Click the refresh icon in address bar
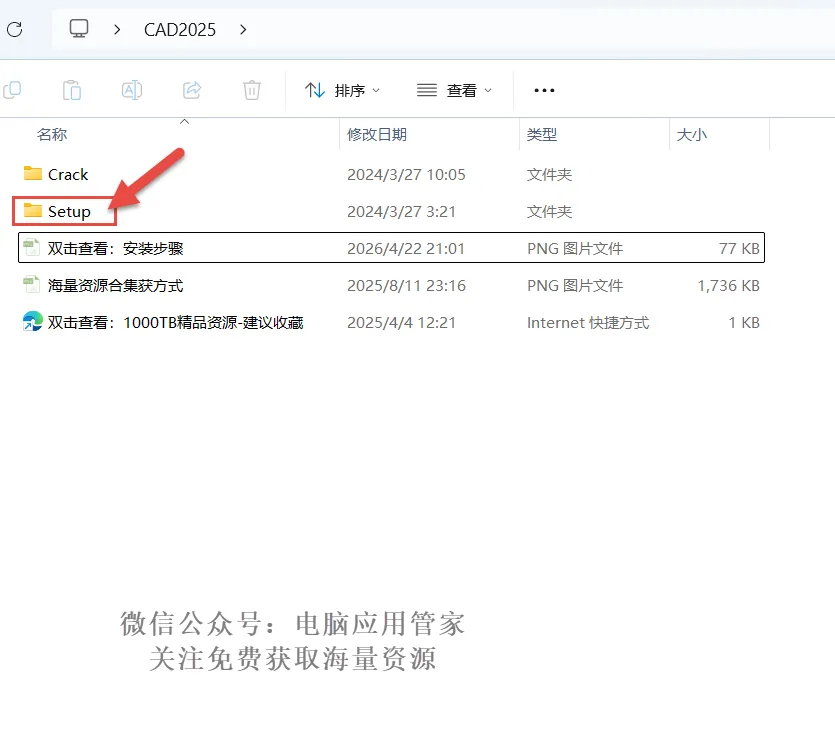 tap(15, 29)
